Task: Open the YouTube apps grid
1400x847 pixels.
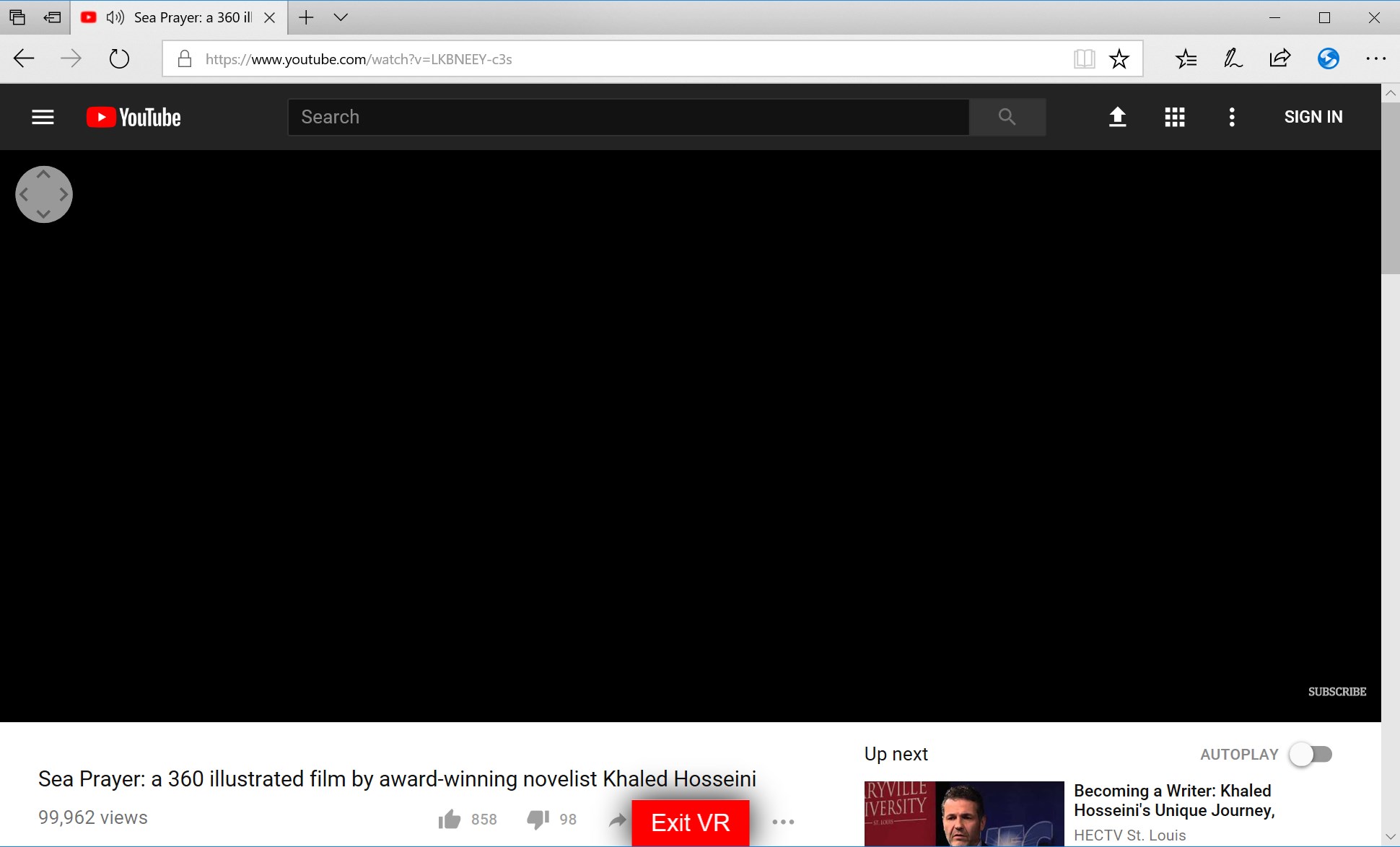Action: (x=1174, y=117)
